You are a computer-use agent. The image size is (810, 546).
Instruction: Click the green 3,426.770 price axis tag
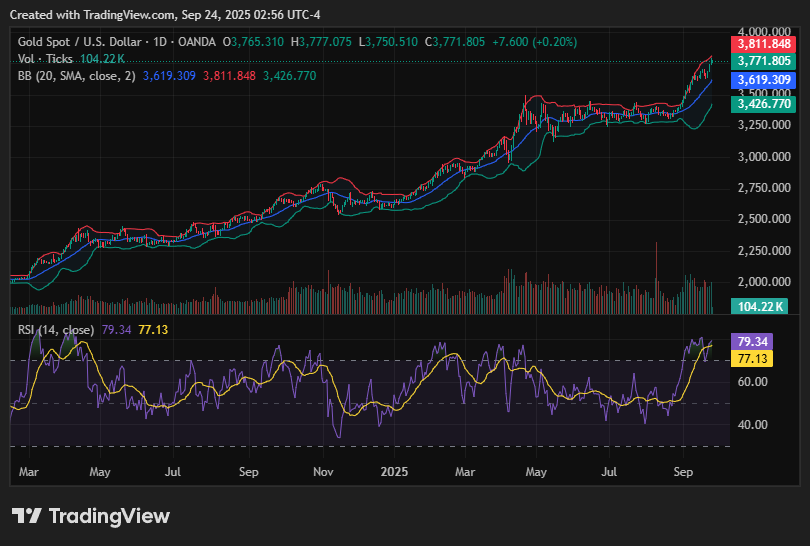764,104
